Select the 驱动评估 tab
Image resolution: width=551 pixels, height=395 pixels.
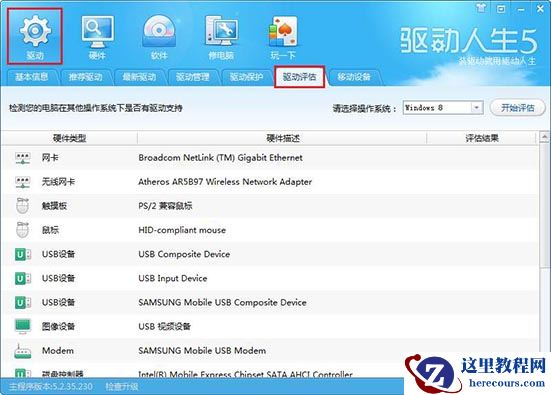299,77
